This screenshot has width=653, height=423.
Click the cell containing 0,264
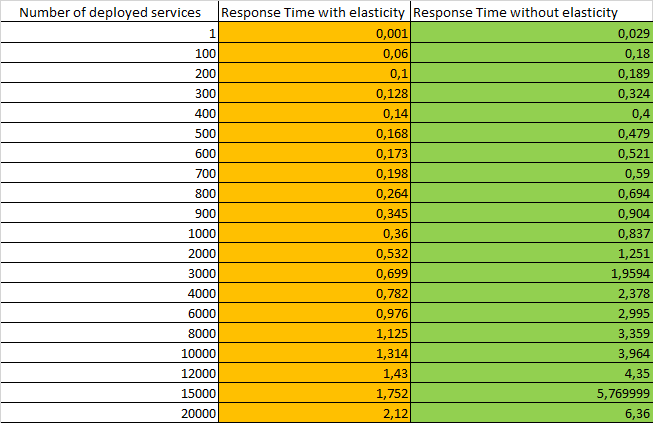314,192
